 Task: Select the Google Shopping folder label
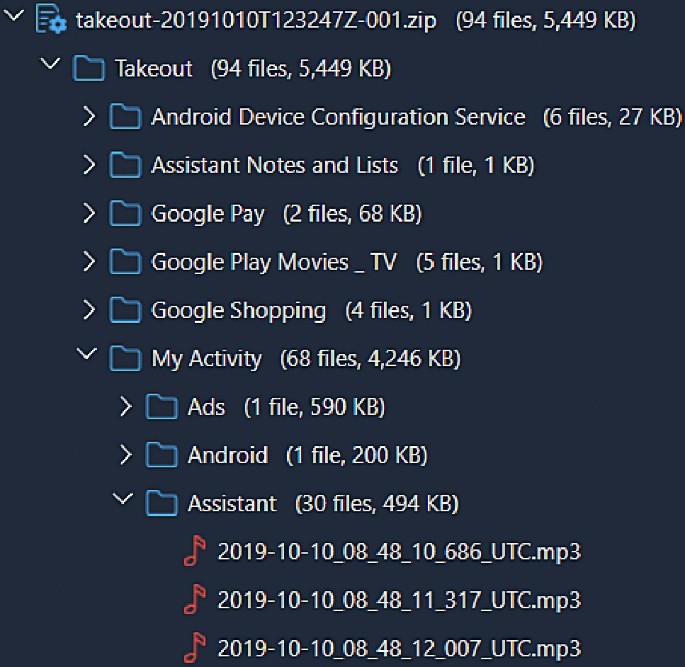point(238,311)
